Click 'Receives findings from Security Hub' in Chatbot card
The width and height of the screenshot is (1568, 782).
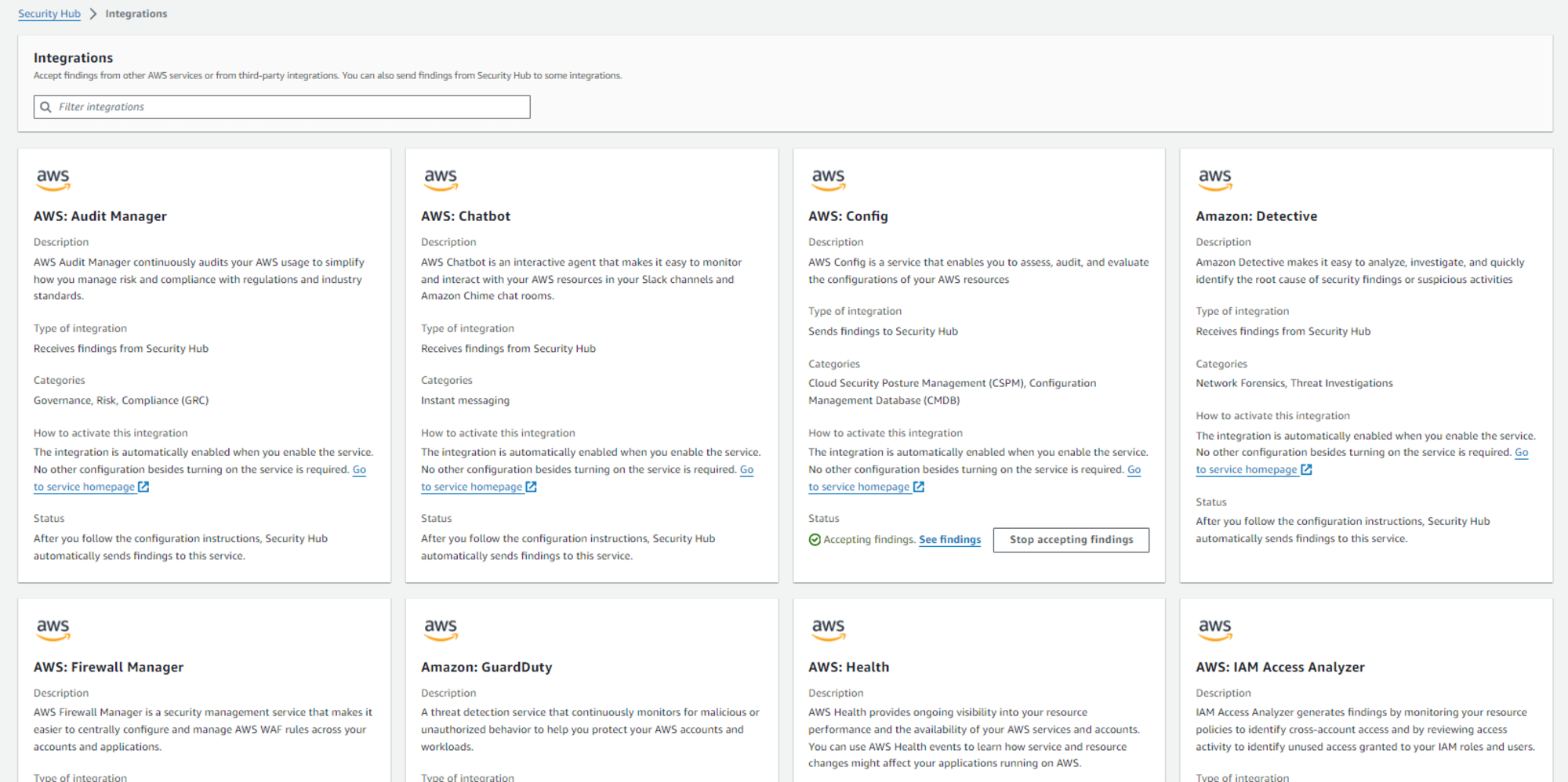508,349
